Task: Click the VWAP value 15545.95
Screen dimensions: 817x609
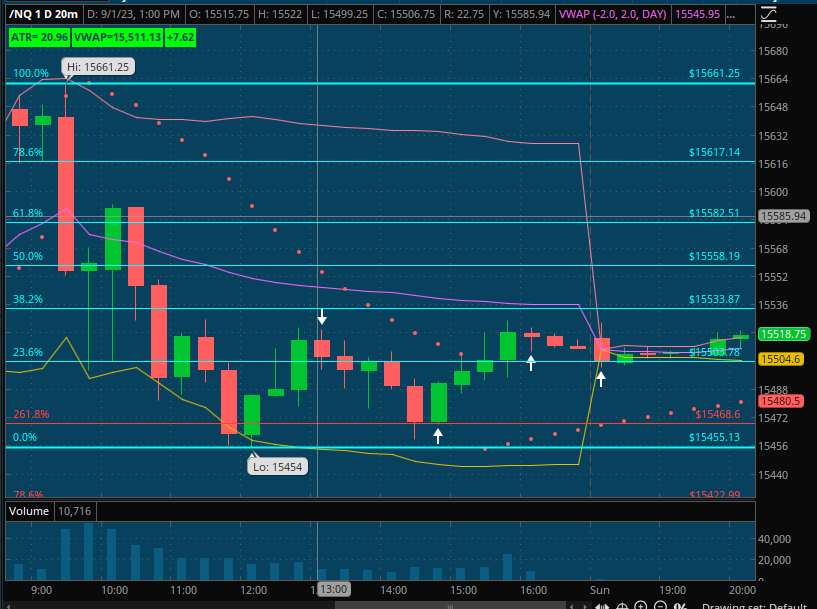Action: (697, 15)
